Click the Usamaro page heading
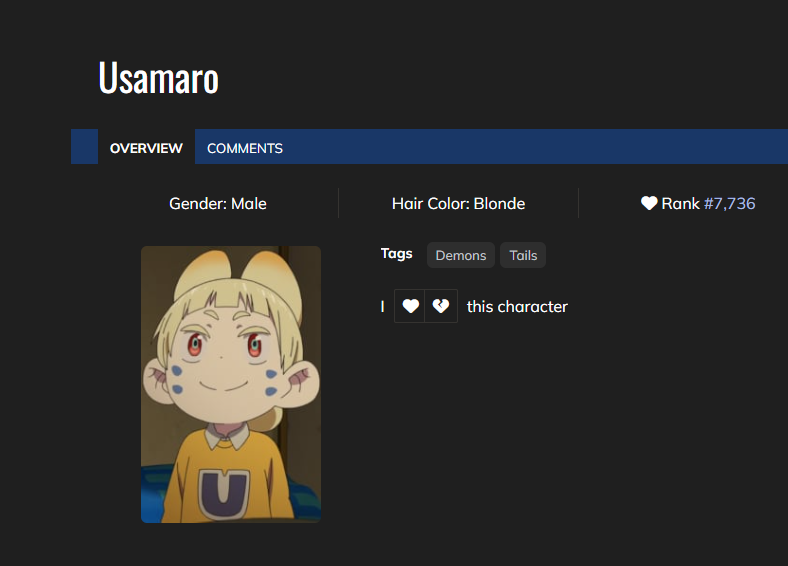Viewport: 788px width, 566px height. (158, 78)
